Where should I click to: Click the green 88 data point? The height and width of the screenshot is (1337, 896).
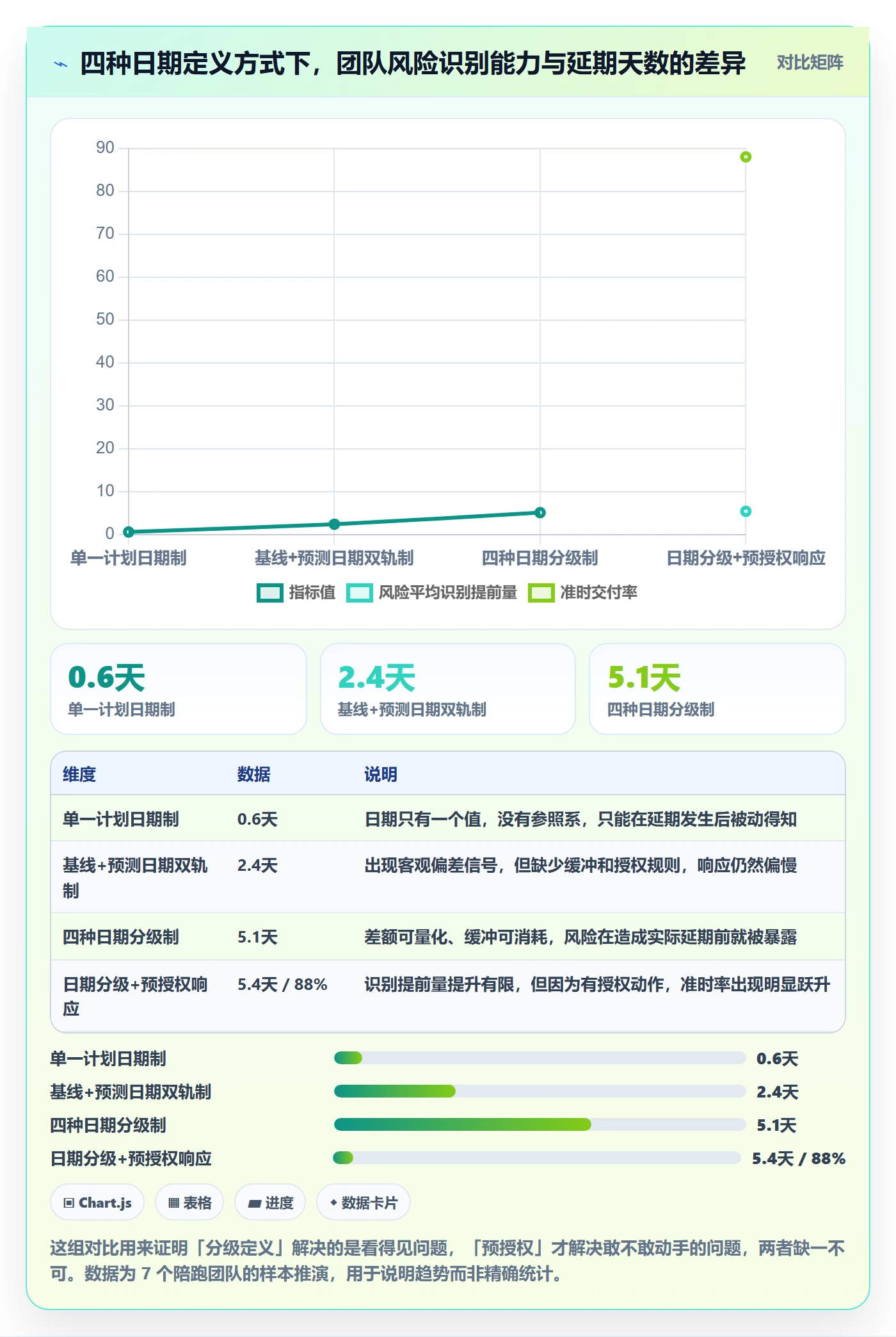[746, 157]
